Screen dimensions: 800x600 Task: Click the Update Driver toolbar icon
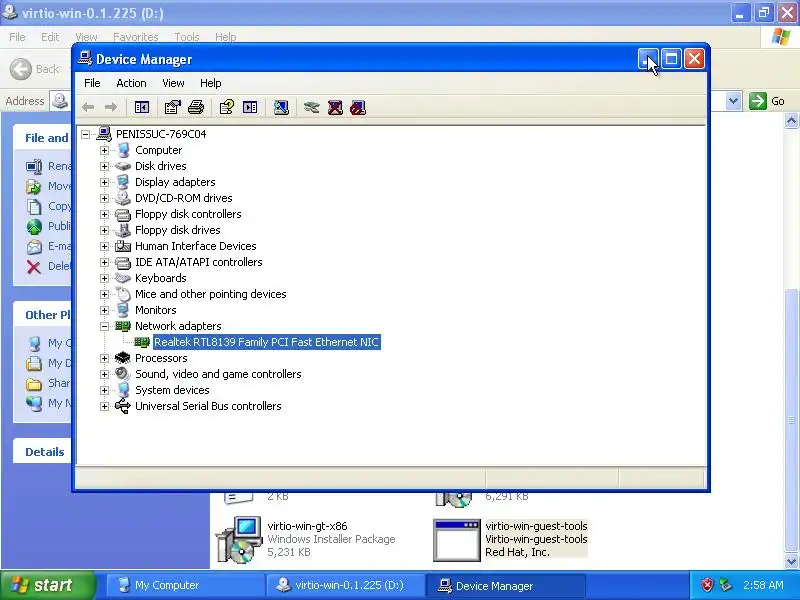[x=311, y=107]
